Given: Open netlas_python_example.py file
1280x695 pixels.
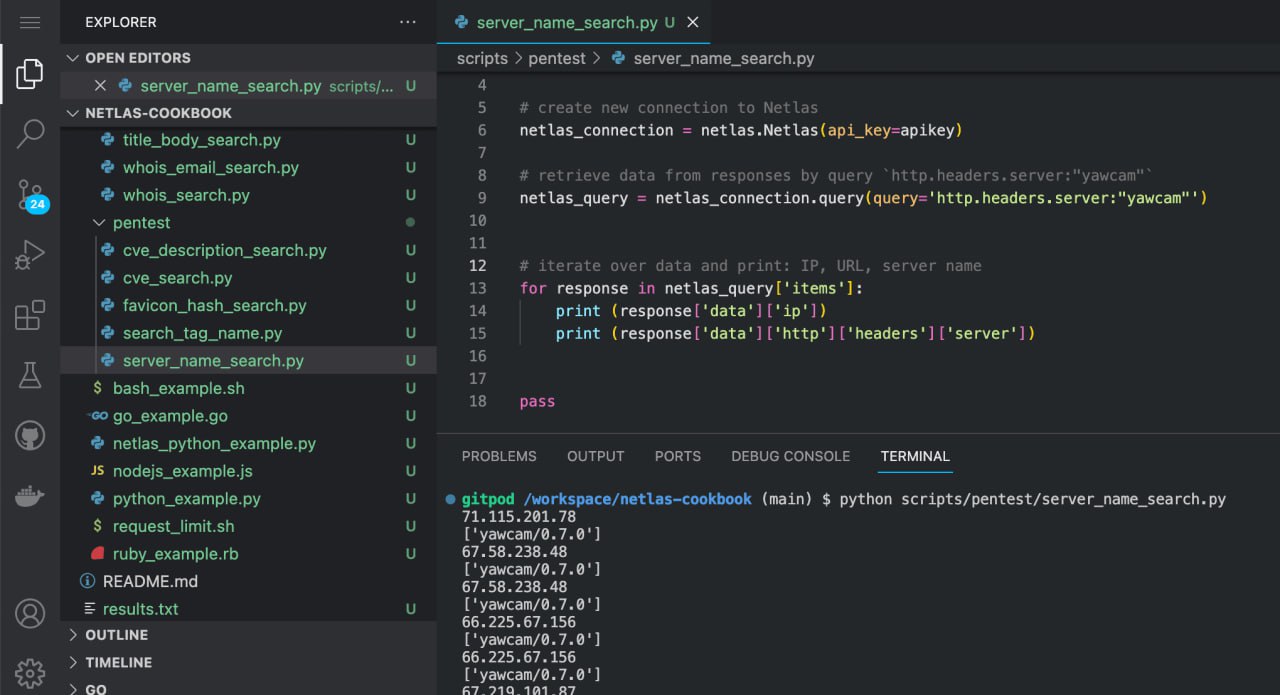Looking at the screenshot, I should pyautogui.click(x=248, y=443).
